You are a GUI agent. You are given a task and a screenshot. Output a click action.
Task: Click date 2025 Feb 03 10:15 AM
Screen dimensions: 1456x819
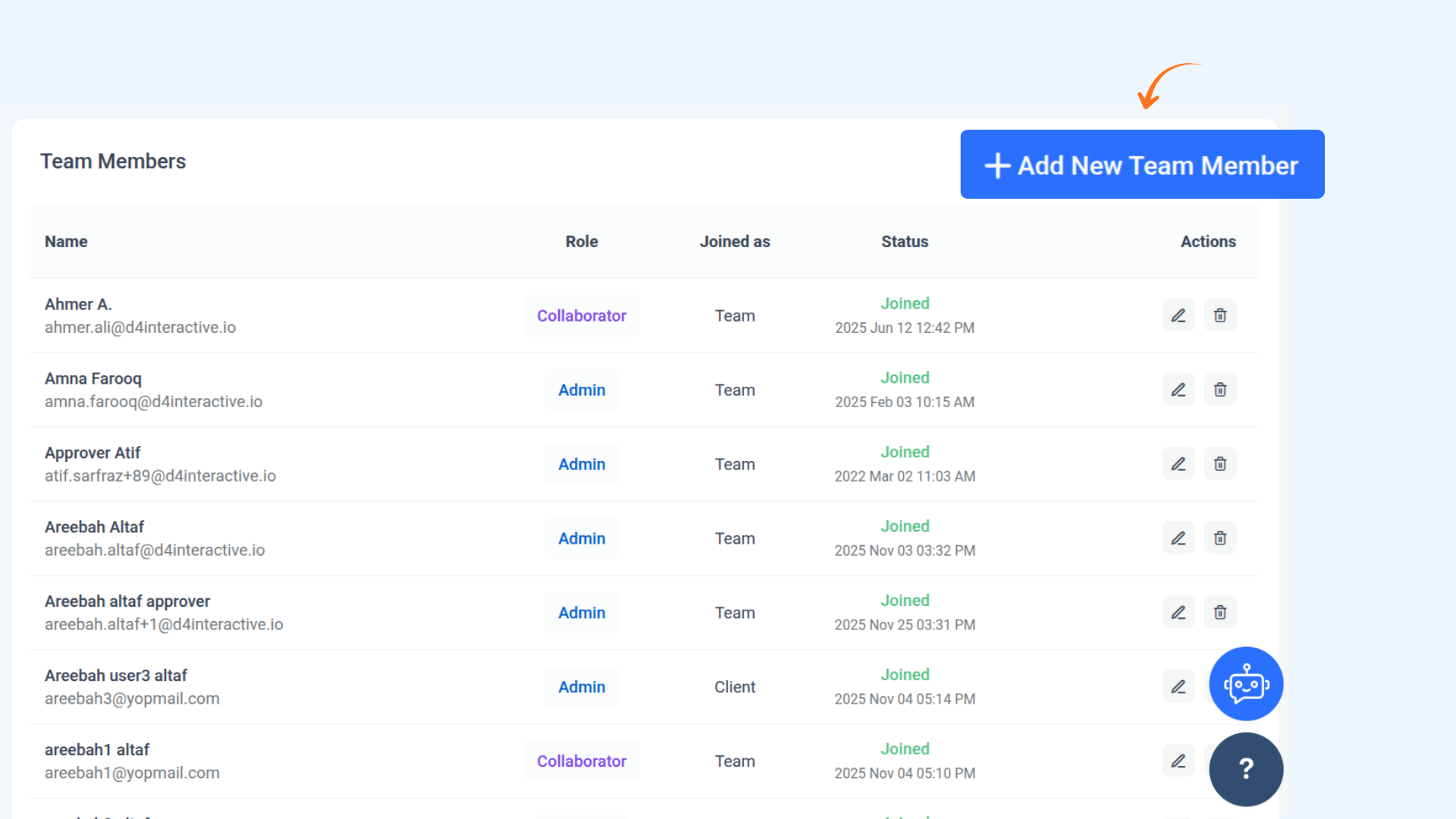tap(905, 402)
